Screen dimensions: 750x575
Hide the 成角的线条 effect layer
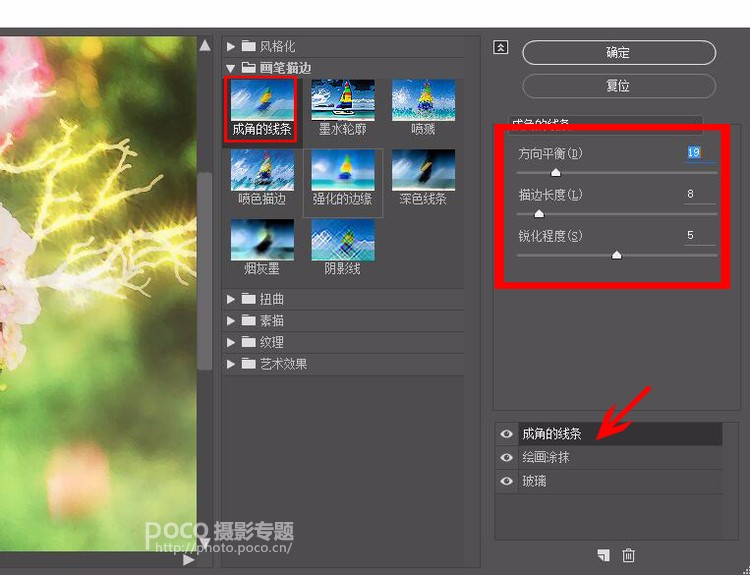pos(506,434)
